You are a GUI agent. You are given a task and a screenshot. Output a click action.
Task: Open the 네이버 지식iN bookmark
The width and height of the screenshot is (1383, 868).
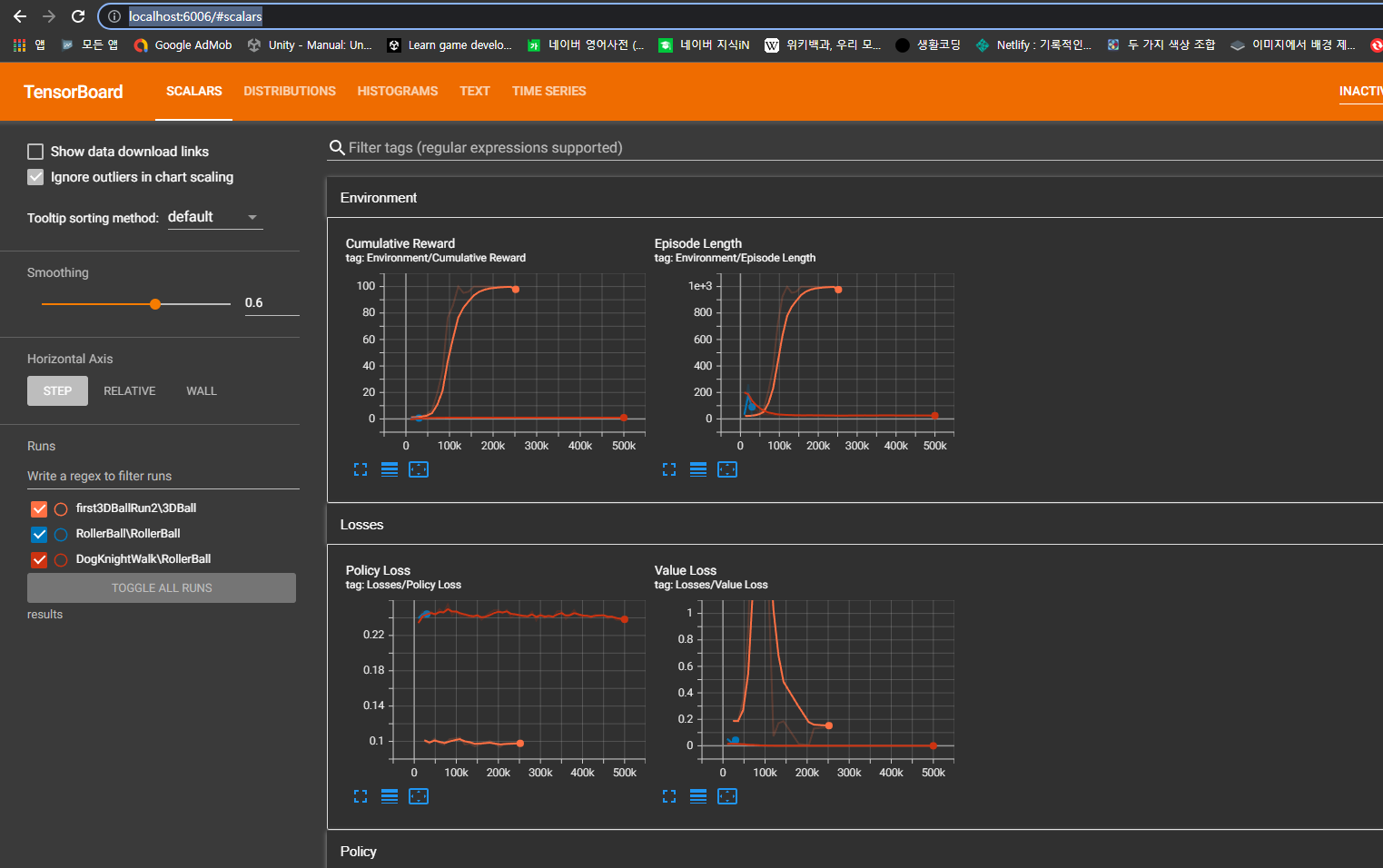704,44
